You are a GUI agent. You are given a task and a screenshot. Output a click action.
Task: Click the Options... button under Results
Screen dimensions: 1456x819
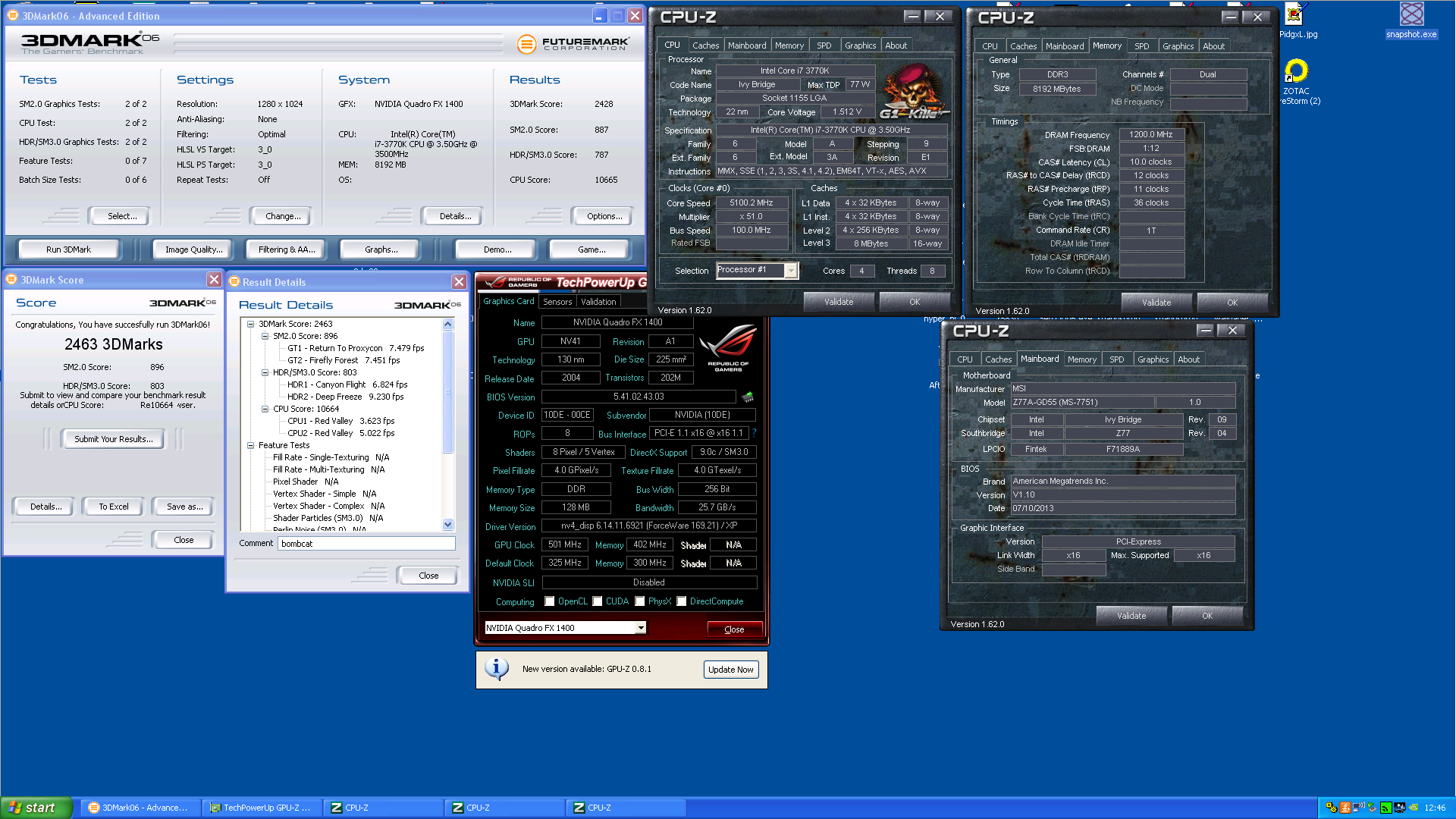(x=604, y=216)
